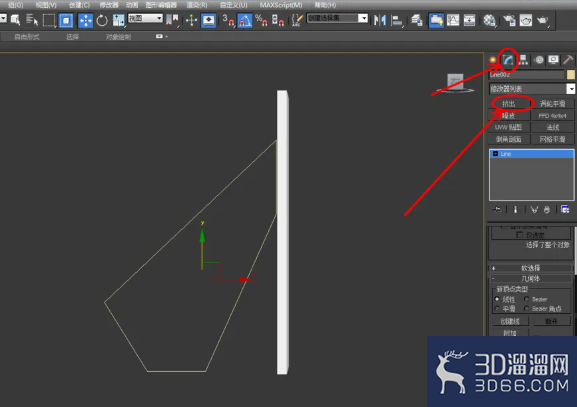Open the Modify command panel
The image size is (577, 407).
(x=508, y=60)
